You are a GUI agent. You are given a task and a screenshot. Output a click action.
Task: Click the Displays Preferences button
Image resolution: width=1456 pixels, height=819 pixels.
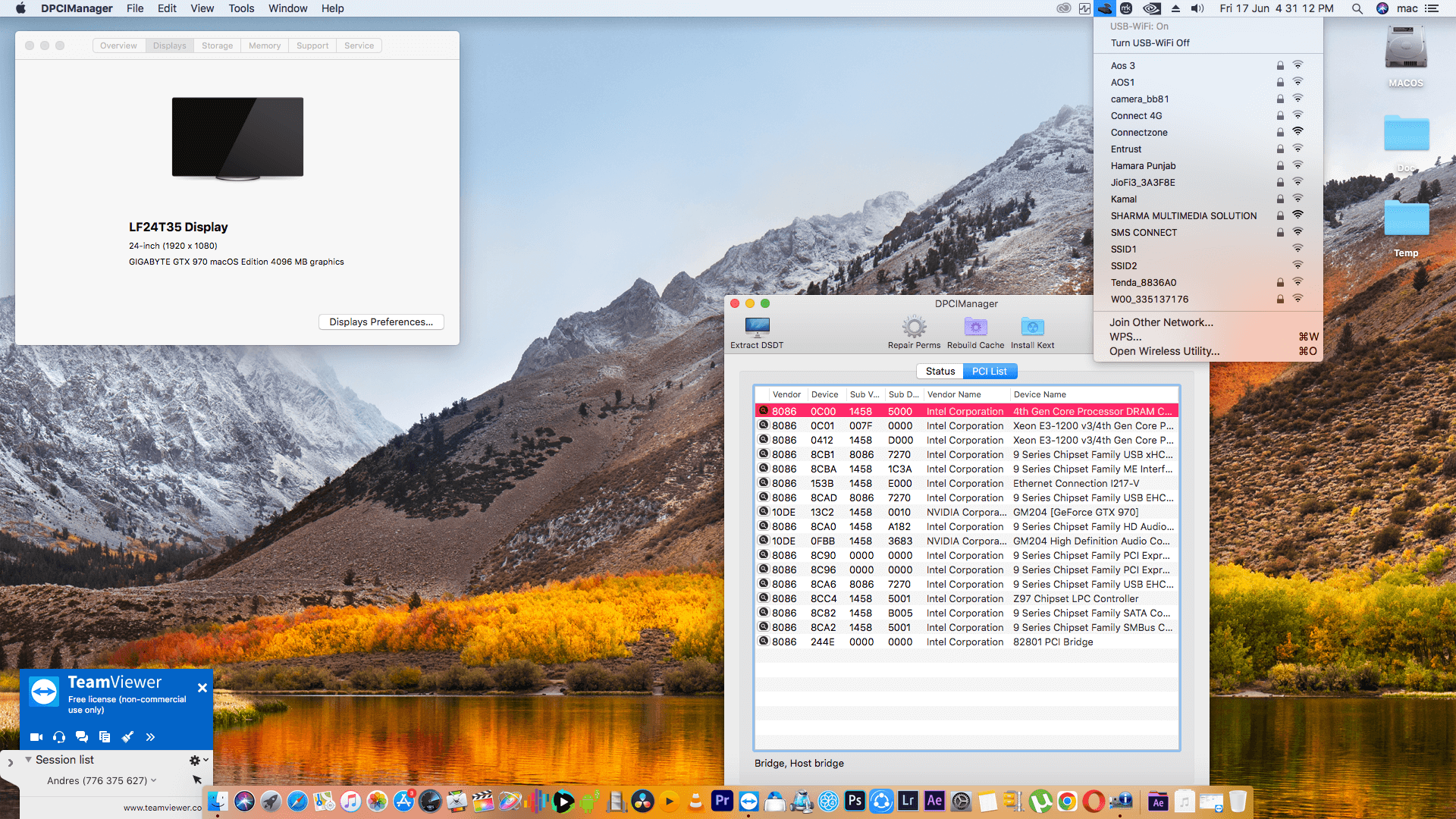(381, 322)
